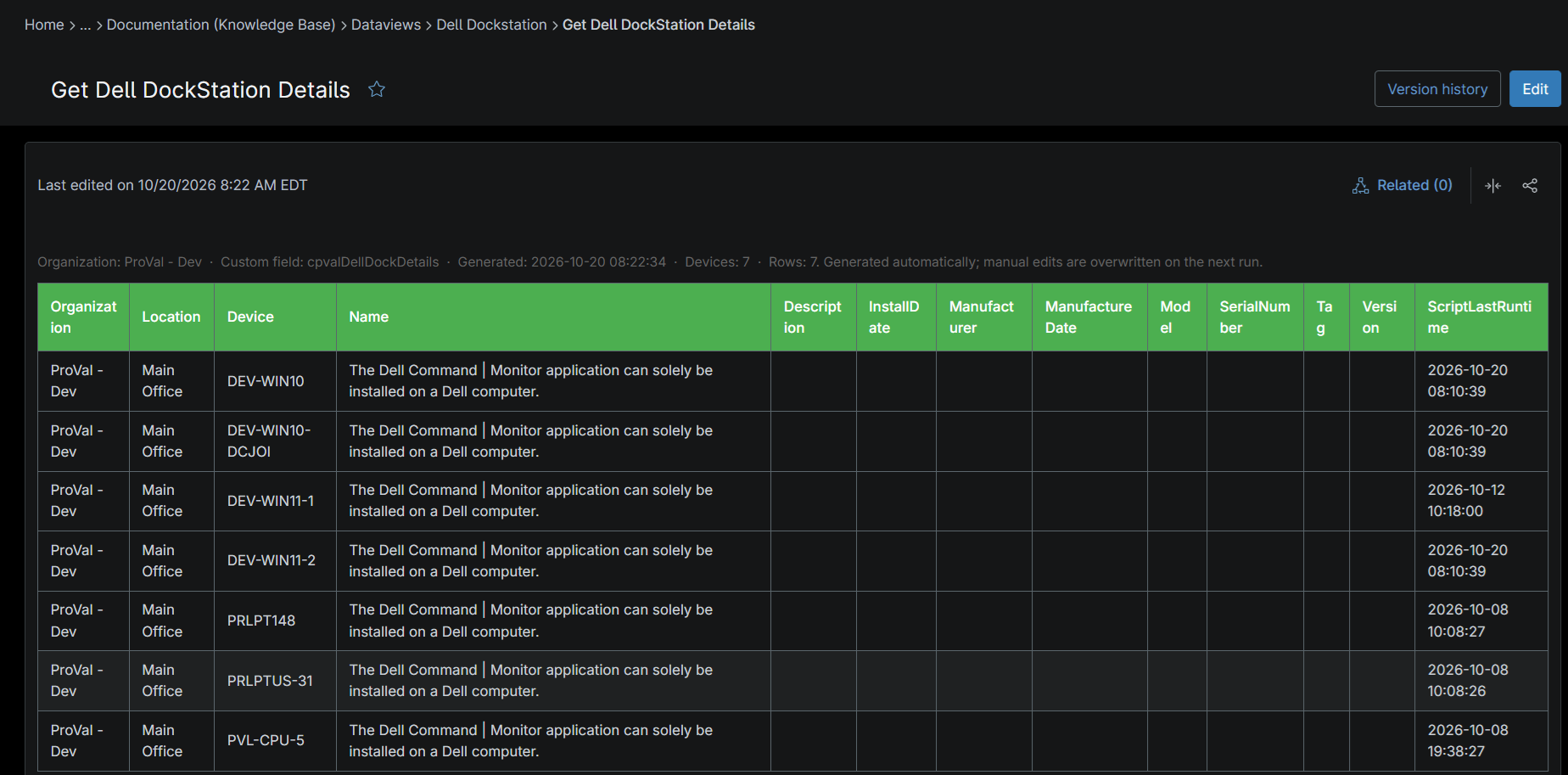Open Version history
The width and height of the screenshot is (1568, 775).
click(x=1437, y=89)
